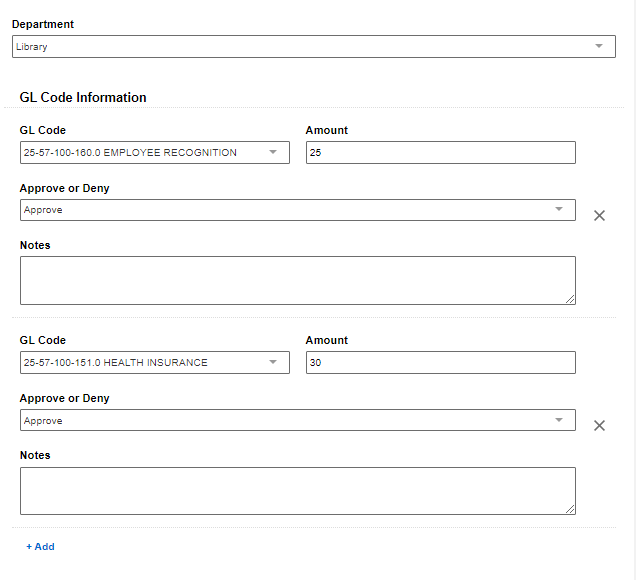Click the first Notes text area

[298, 280]
